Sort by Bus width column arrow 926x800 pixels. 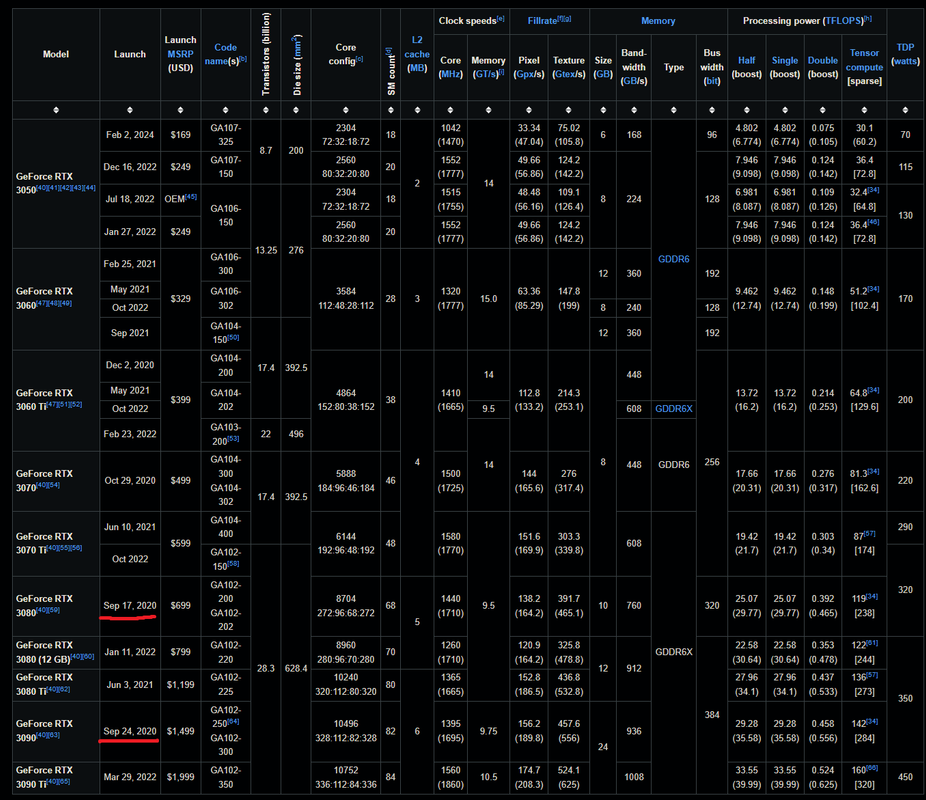coord(712,110)
